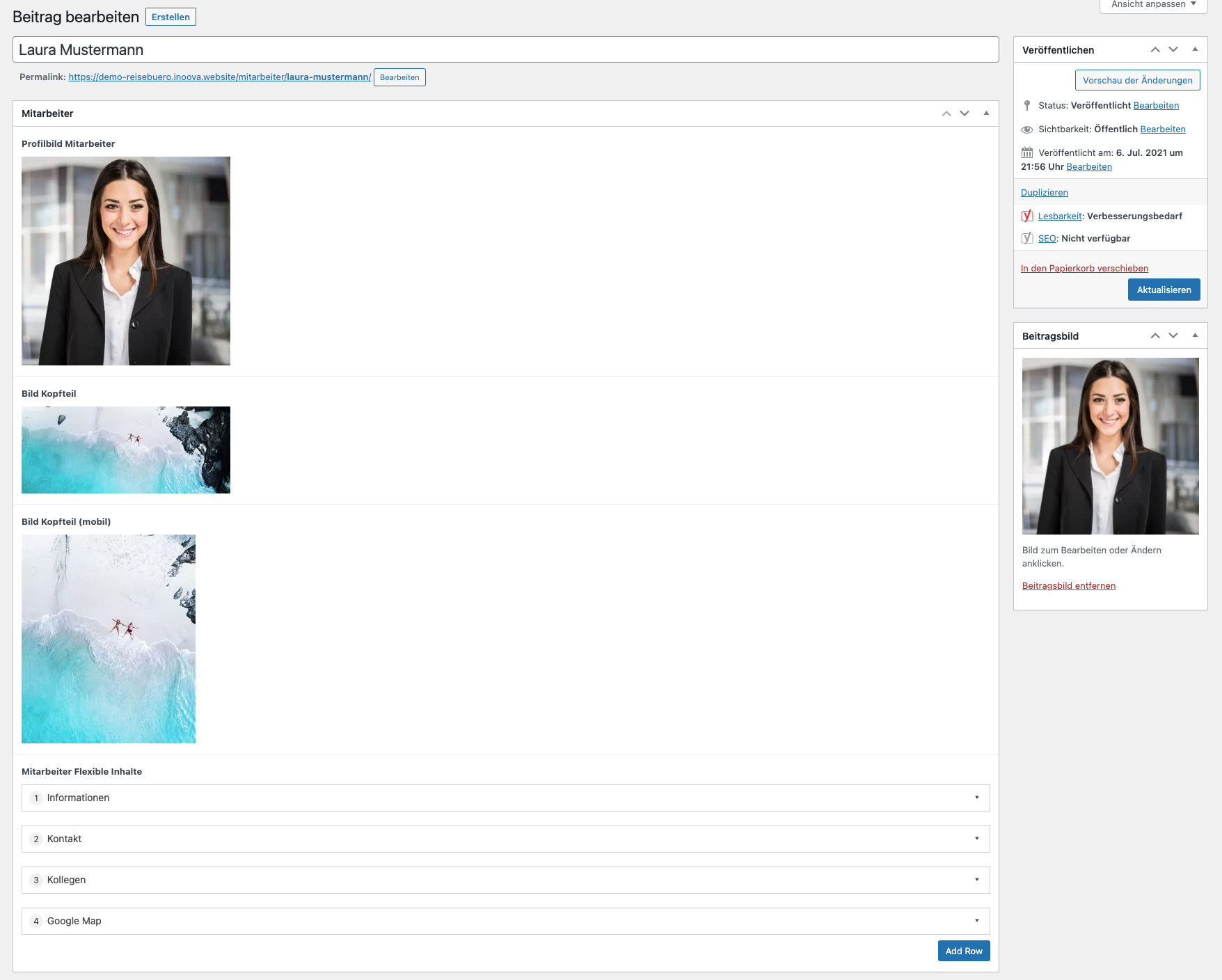Image resolution: width=1222 pixels, height=980 pixels.
Task: Open the Ansicht anpassen screen options tab
Action: (1153, 5)
